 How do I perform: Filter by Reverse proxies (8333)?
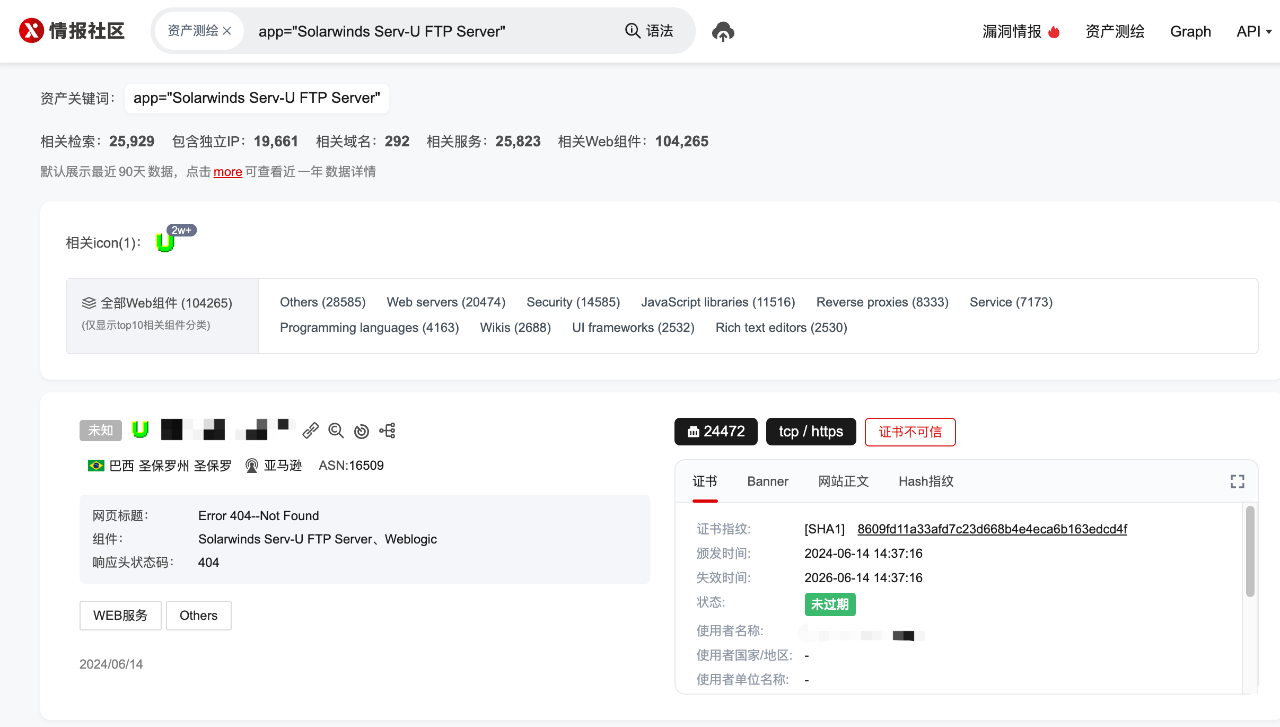click(x=882, y=302)
